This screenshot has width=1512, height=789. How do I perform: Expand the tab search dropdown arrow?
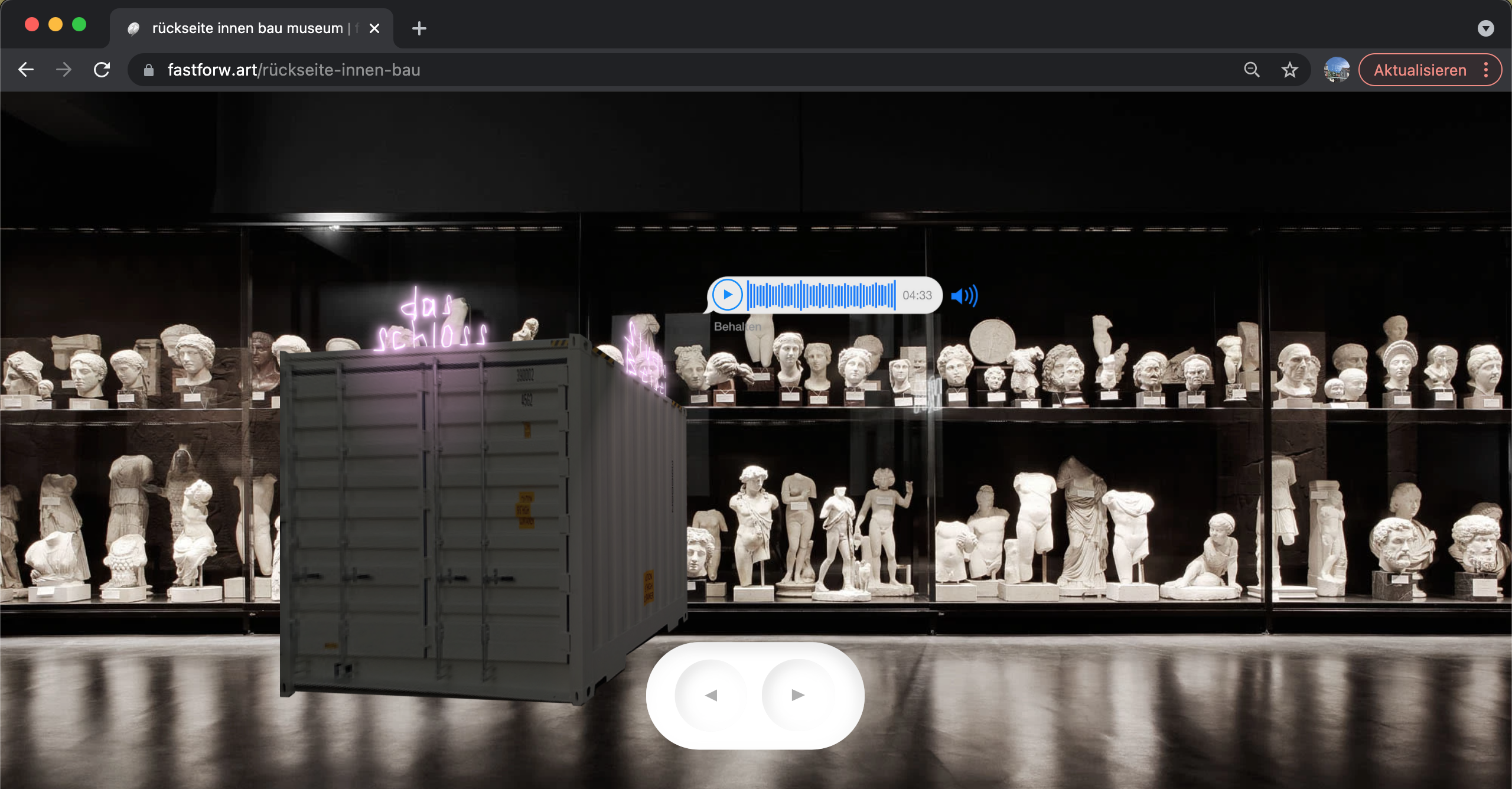(1485, 28)
